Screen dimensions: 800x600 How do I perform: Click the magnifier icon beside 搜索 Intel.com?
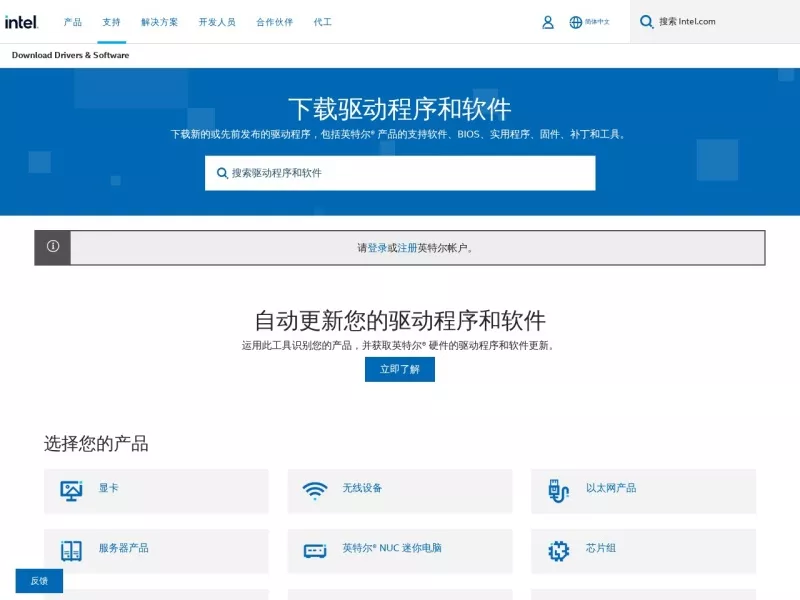pos(646,21)
